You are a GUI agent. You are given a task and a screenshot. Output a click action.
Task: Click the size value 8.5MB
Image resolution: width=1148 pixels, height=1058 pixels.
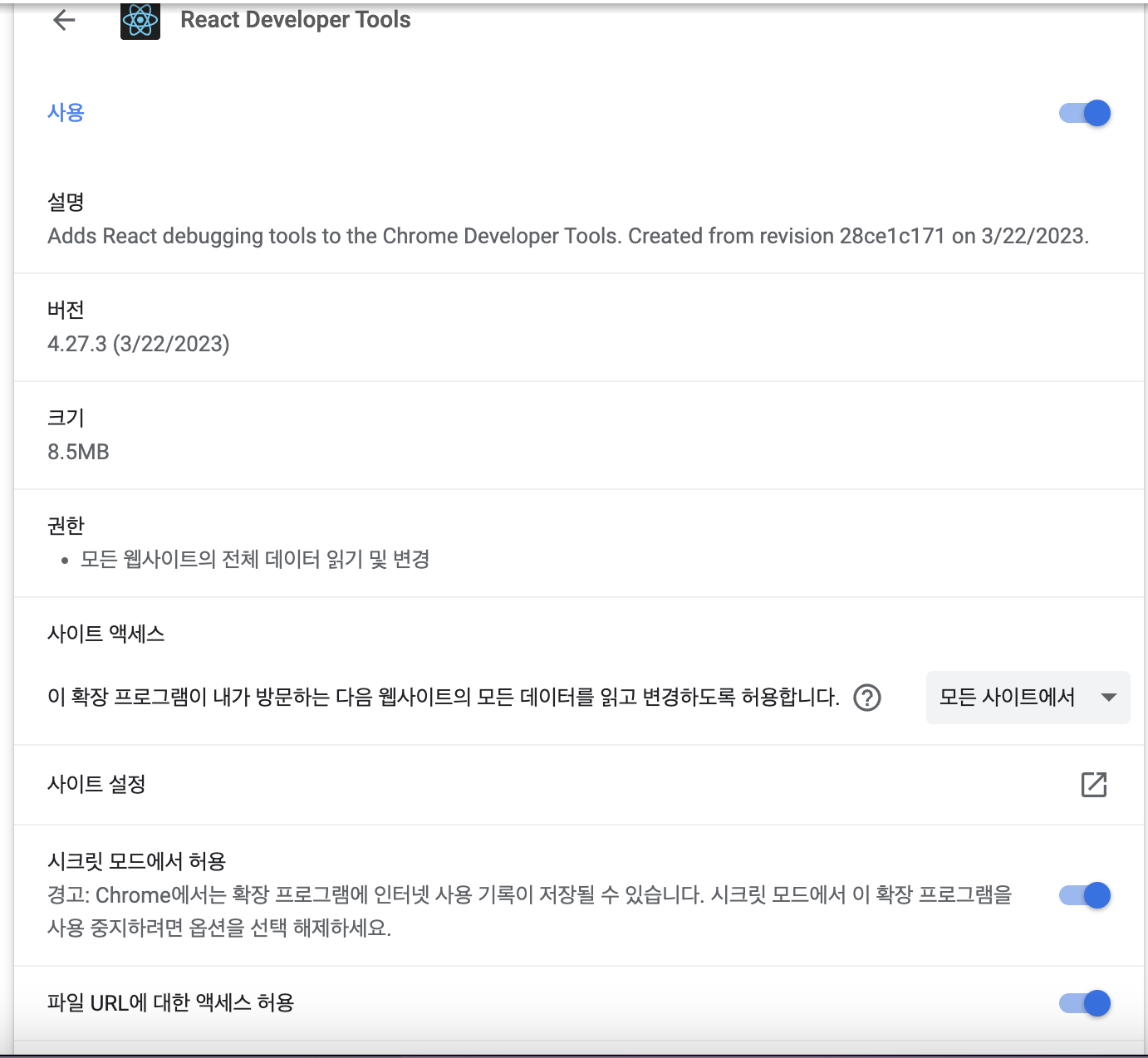click(78, 452)
